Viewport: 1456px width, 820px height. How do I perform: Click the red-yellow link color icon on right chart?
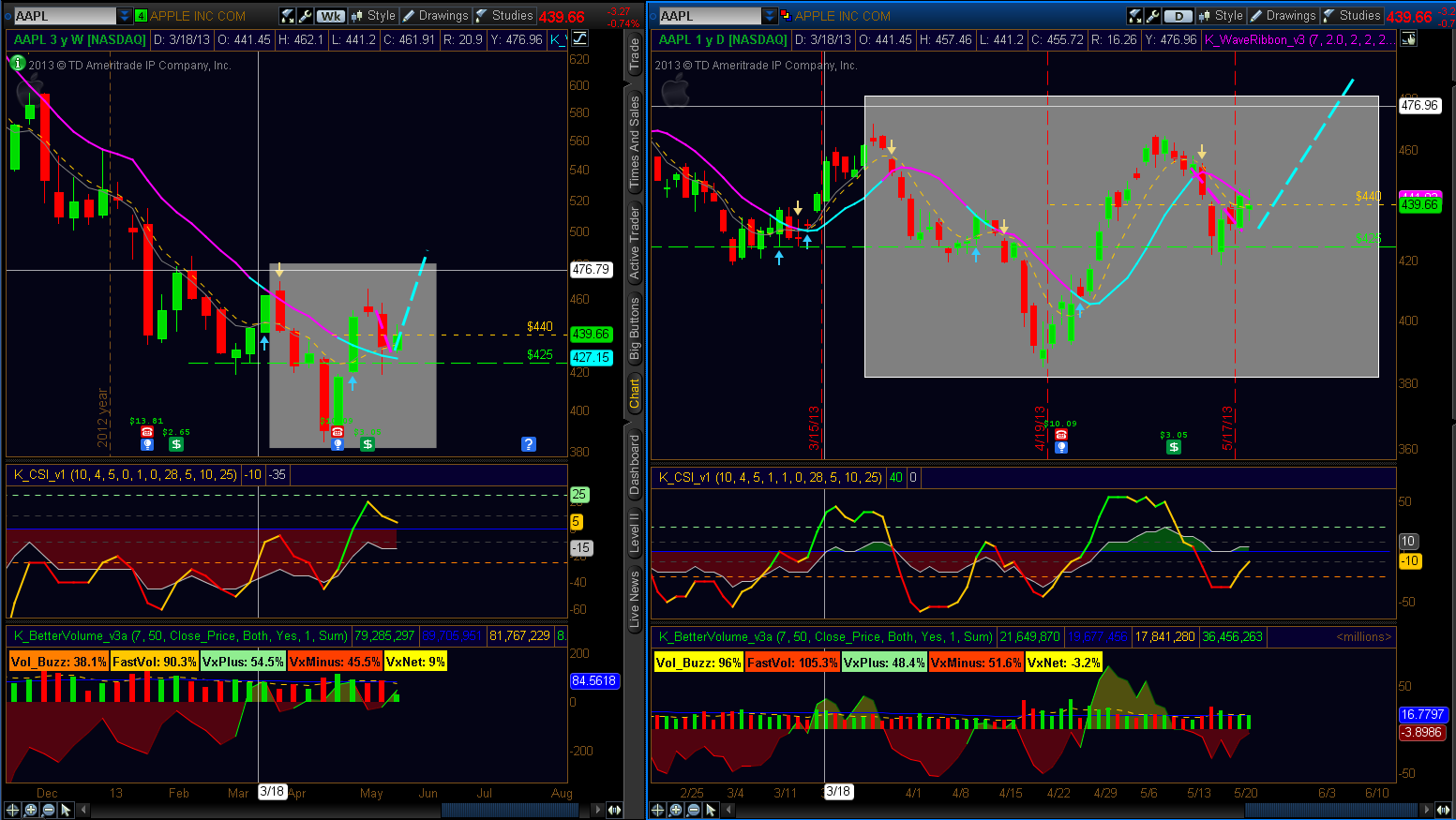coord(786,16)
